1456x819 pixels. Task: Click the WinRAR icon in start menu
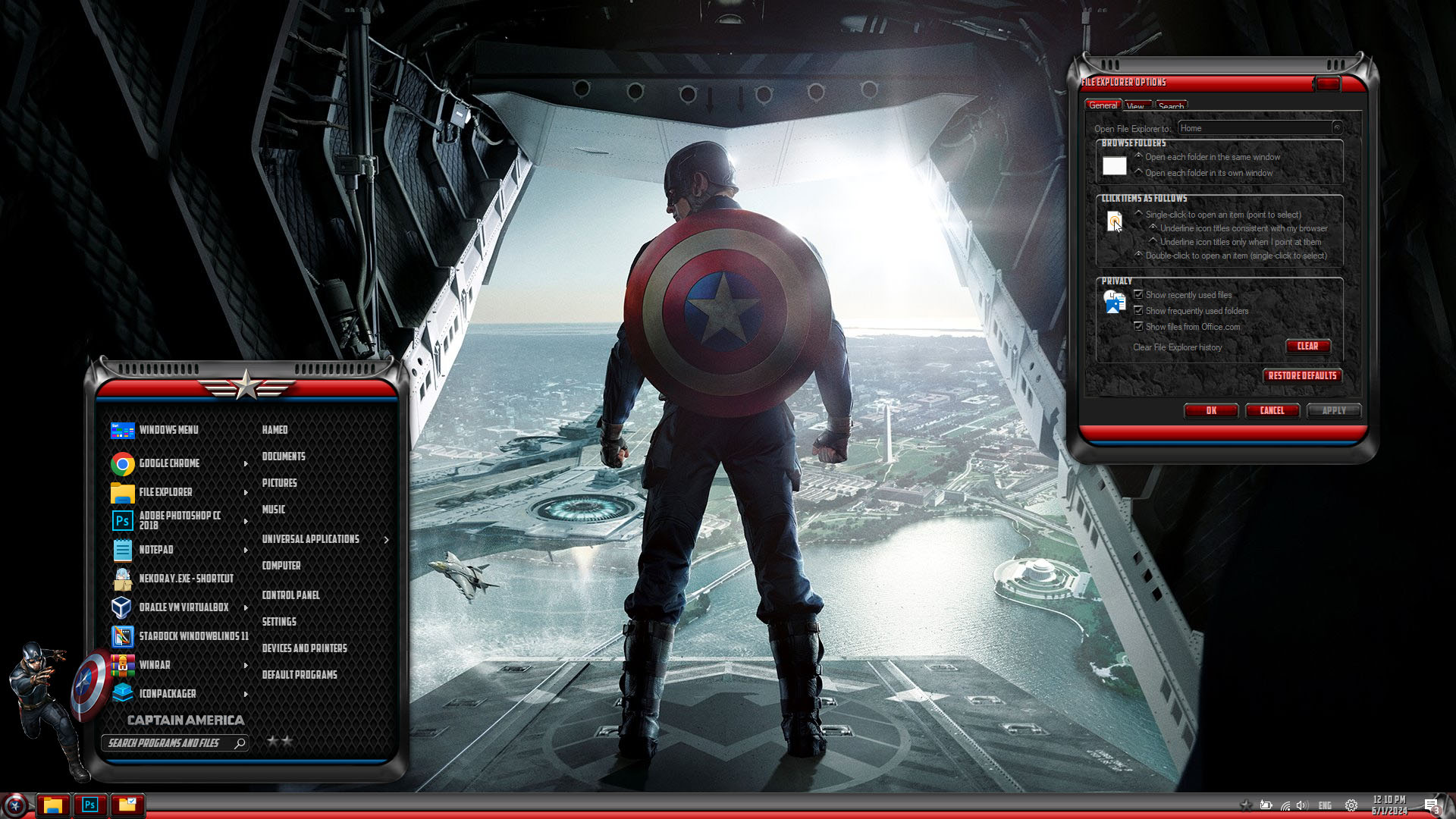point(123,665)
